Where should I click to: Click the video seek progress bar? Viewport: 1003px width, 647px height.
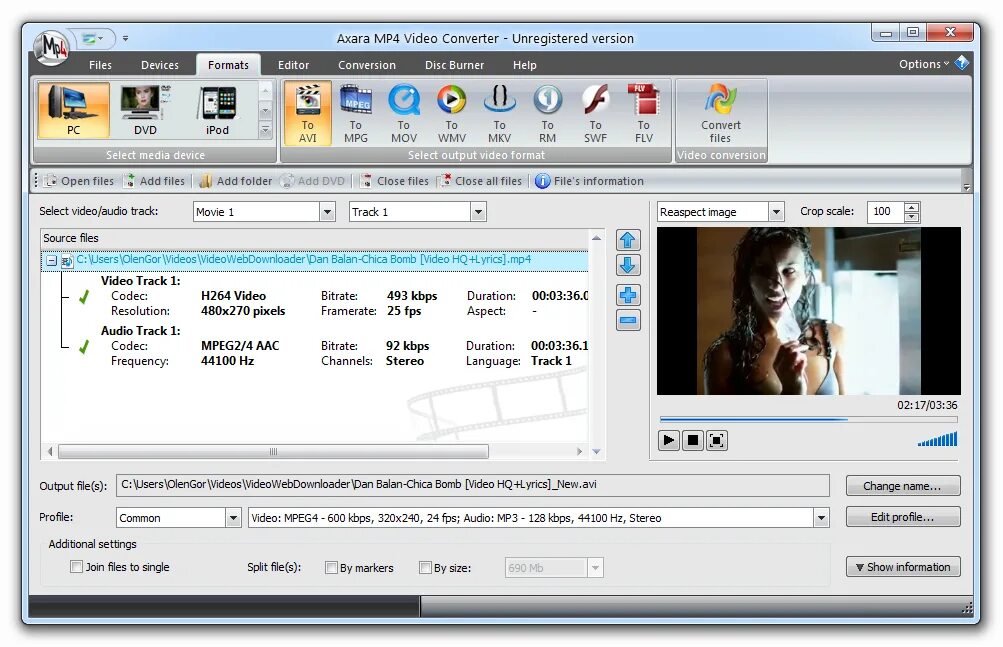809,420
